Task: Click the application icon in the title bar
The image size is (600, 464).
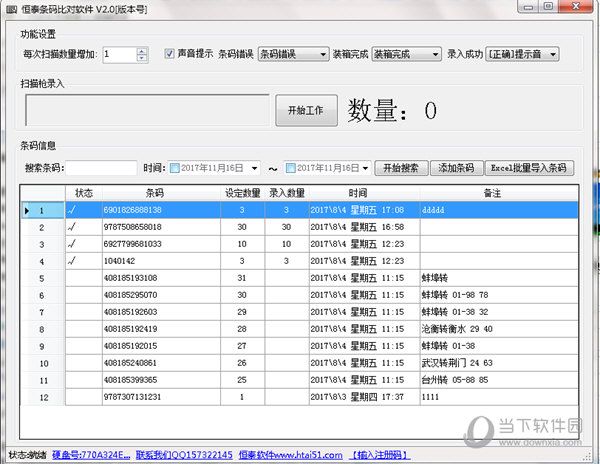Action: point(11,9)
